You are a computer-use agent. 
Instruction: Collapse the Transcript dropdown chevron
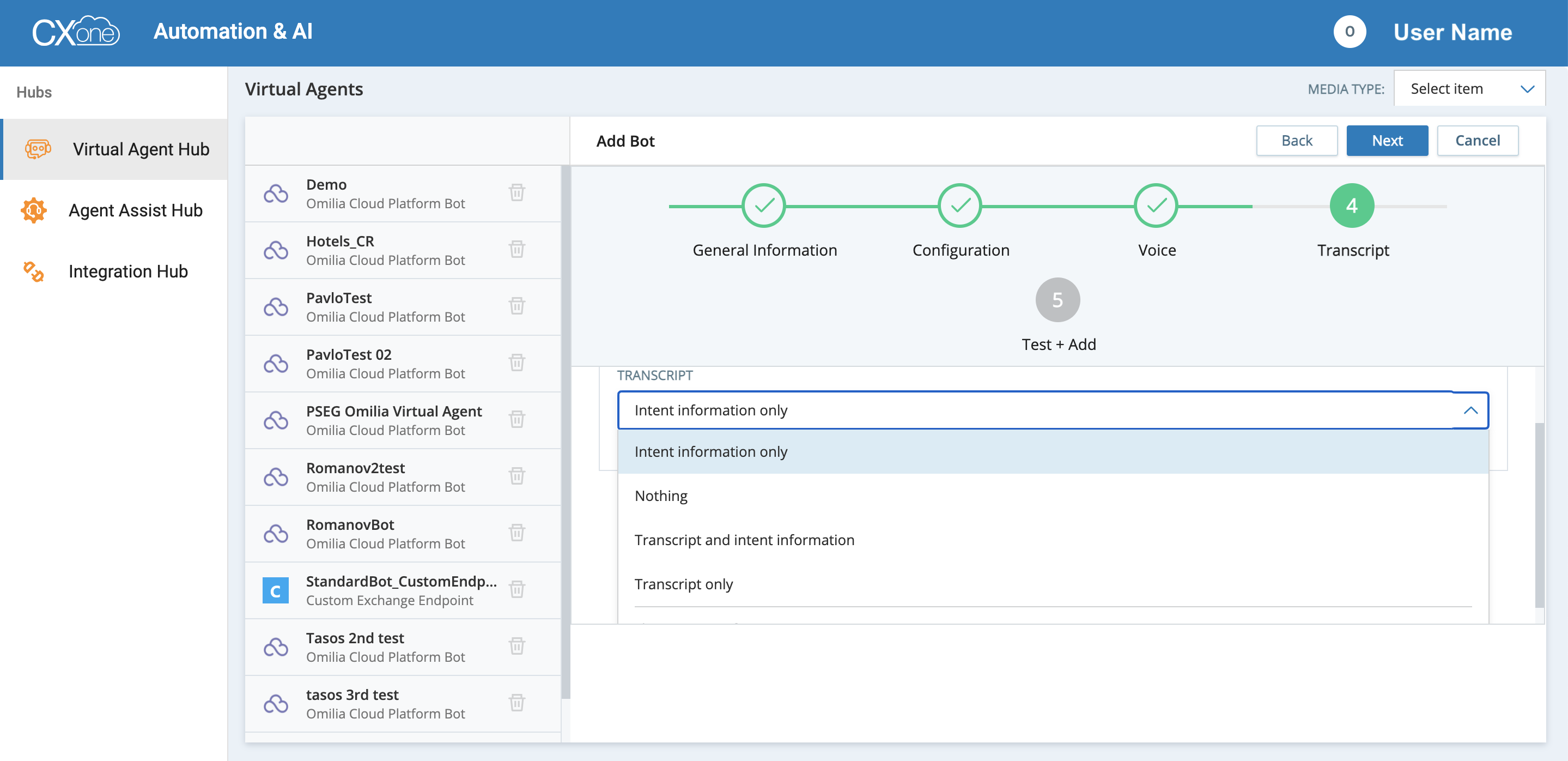(x=1470, y=410)
